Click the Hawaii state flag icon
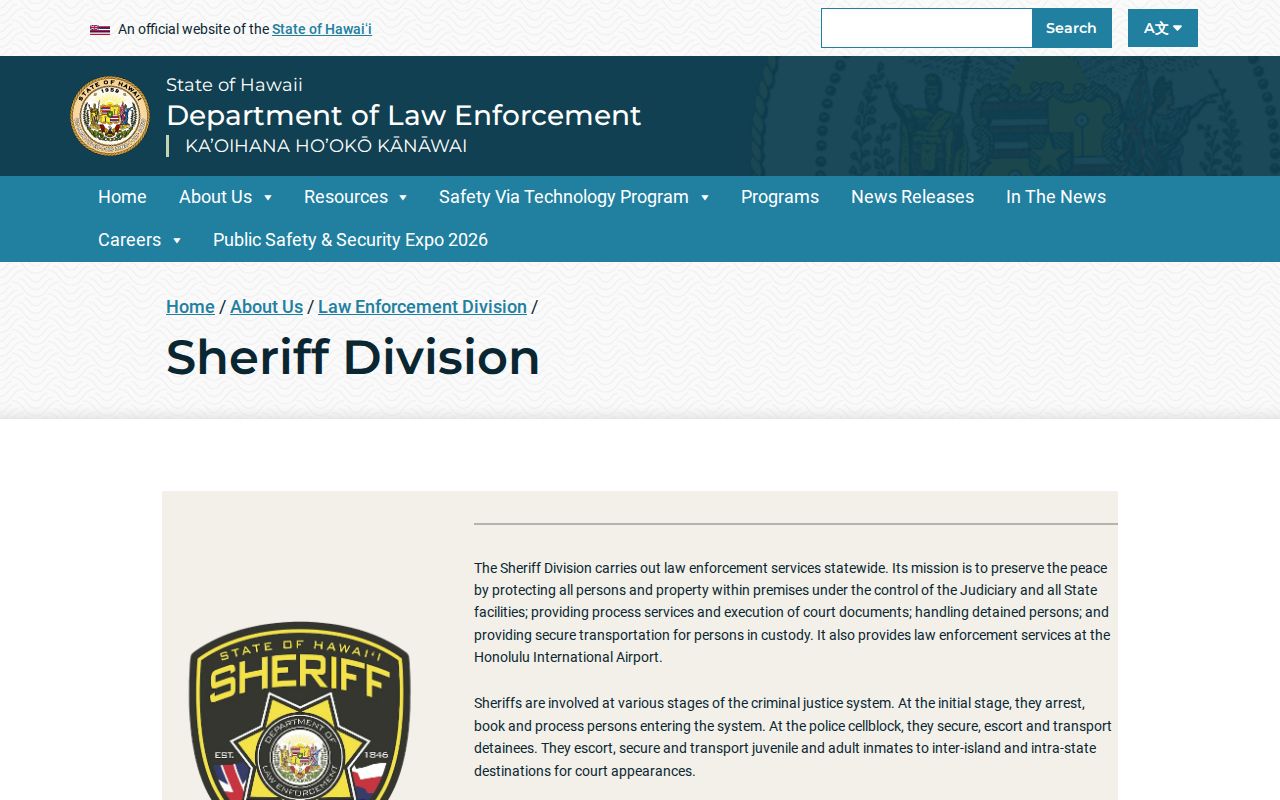This screenshot has height=800, width=1280. (x=100, y=30)
